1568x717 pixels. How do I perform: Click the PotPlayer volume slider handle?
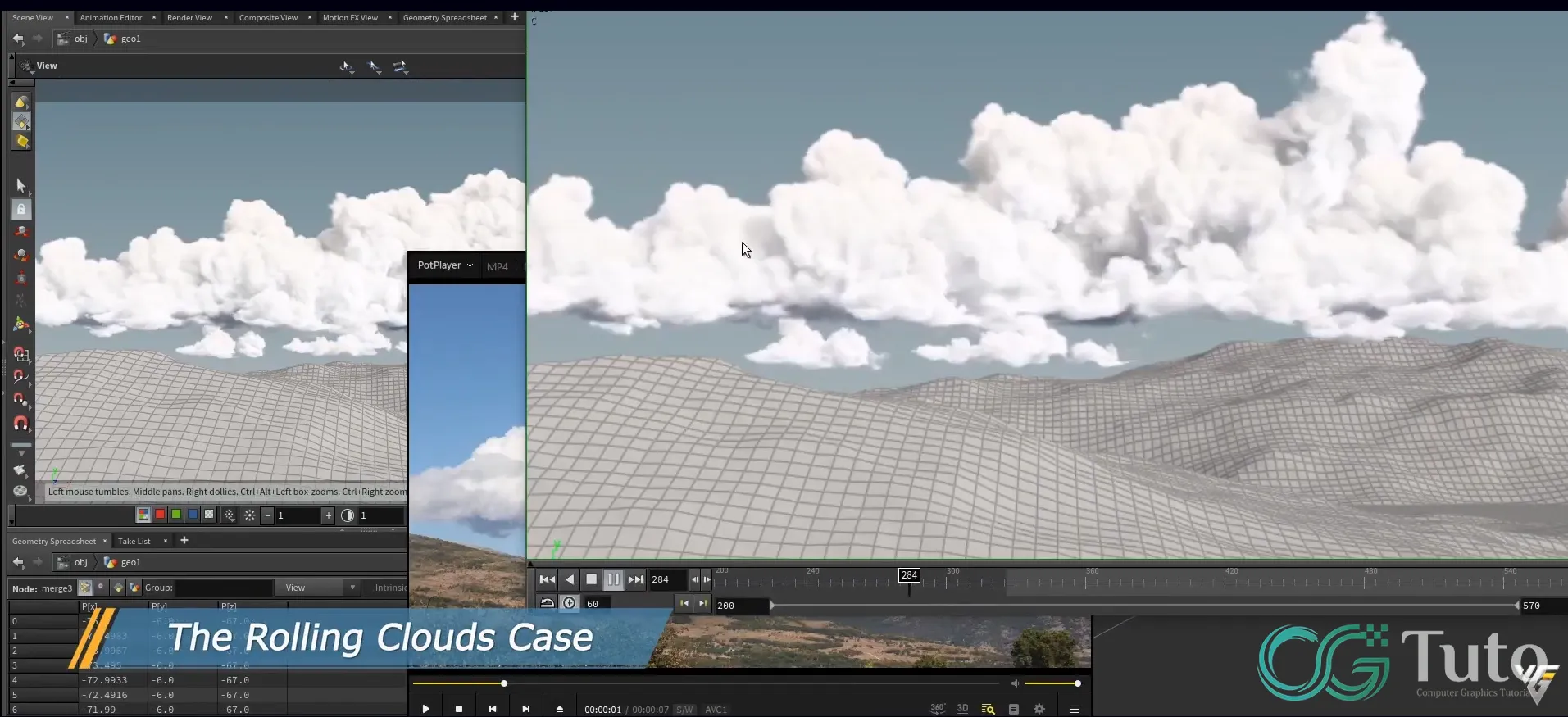pyautogui.click(x=1077, y=683)
